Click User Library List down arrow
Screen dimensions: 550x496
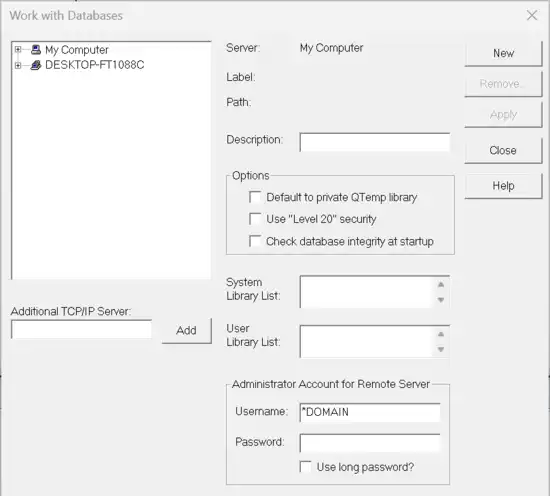point(441,349)
